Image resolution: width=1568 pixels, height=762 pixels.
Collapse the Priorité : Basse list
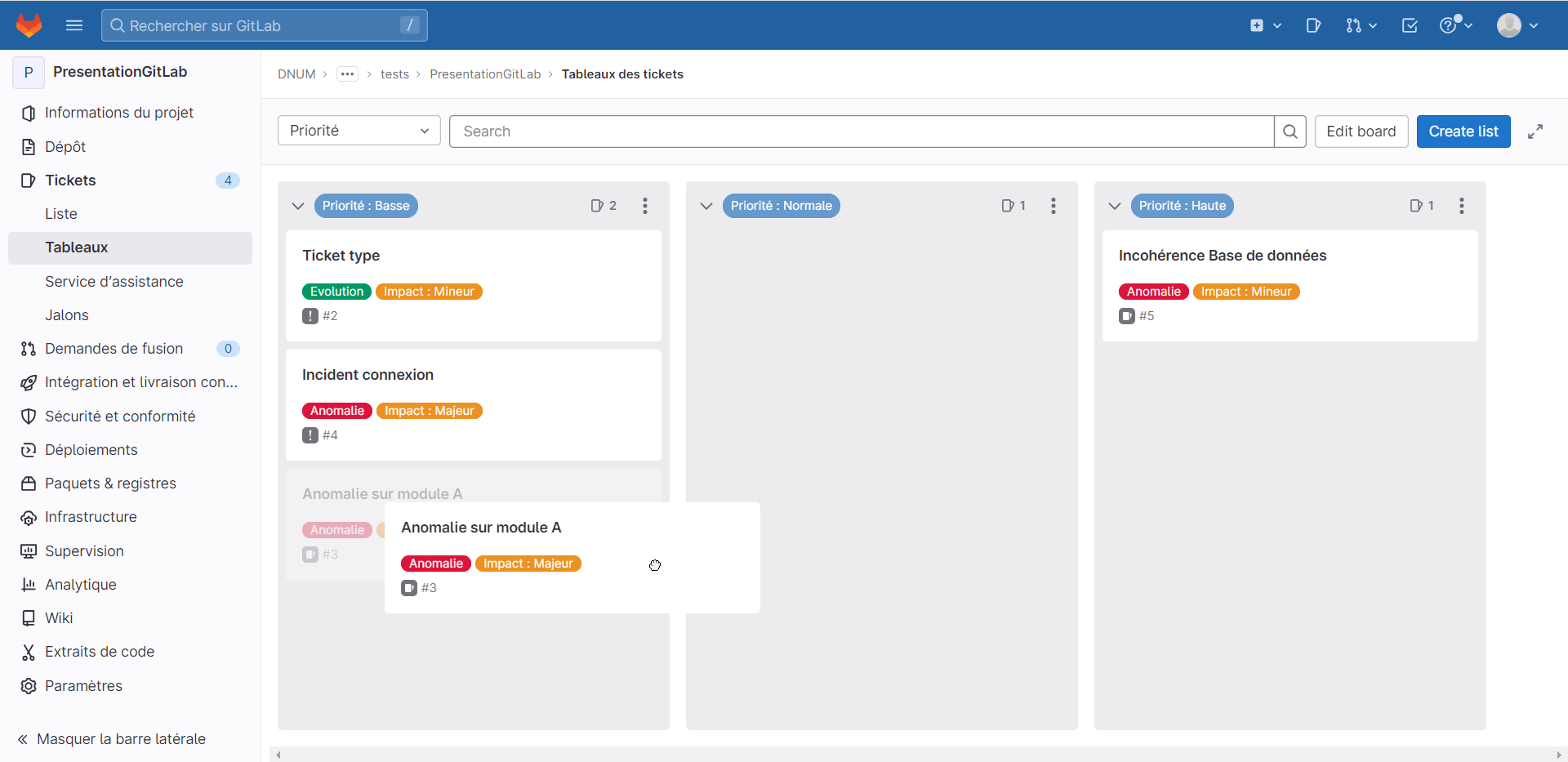[x=298, y=206]
